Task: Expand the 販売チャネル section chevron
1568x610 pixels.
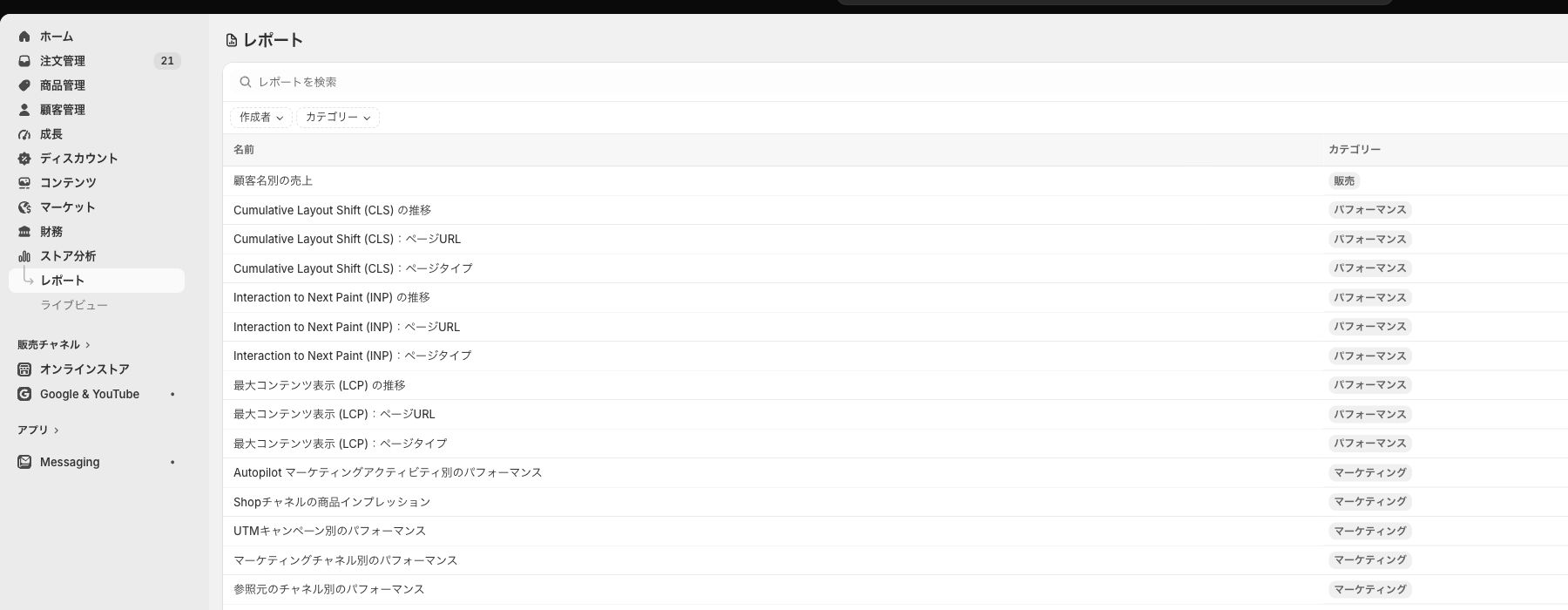Action: pos(88,345)
